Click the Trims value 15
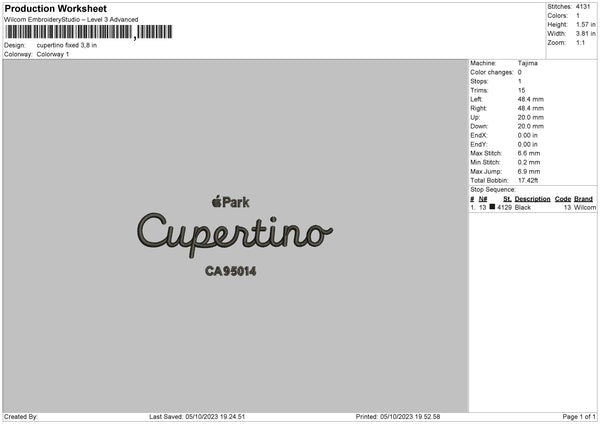The width and height of the screenshot is (600, 424). [x=521, y=90]
